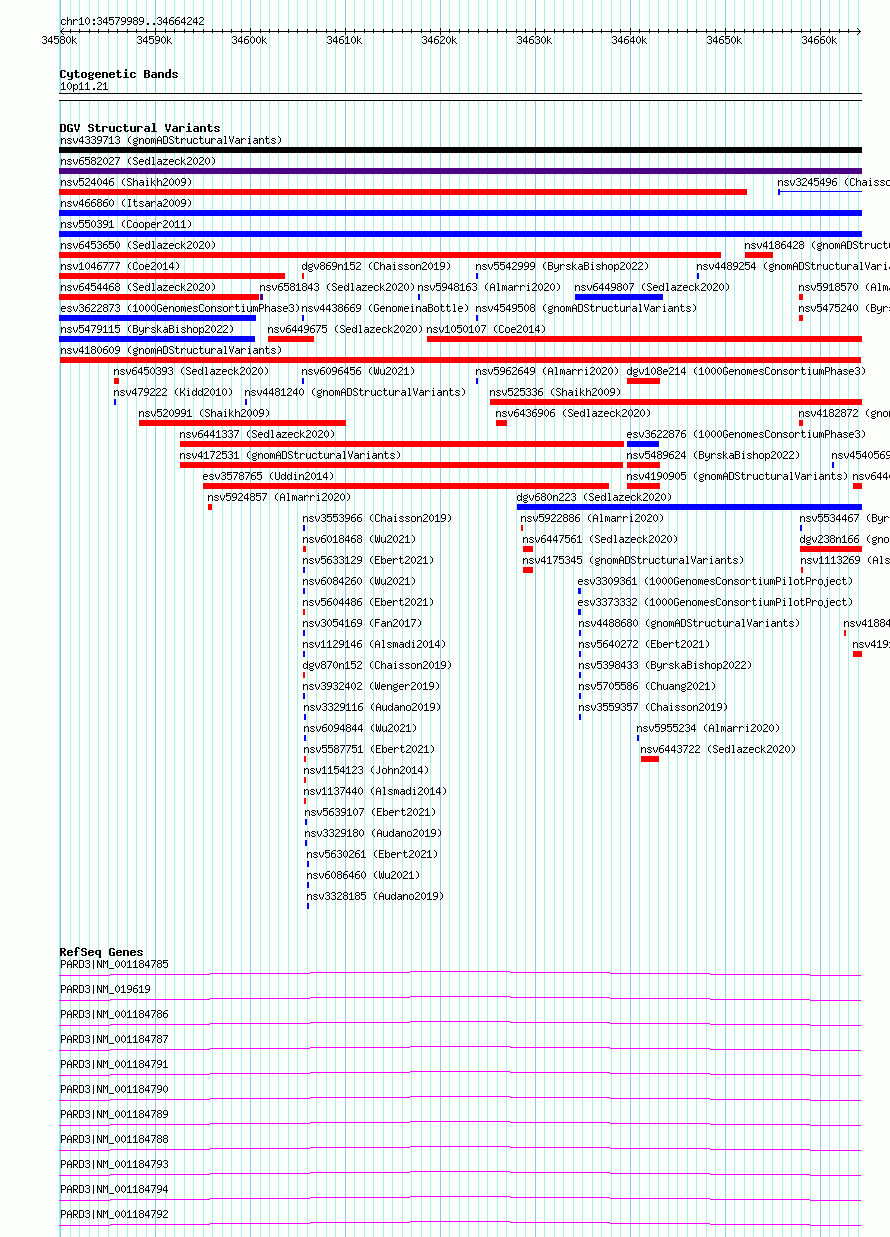Screen dimensions: 890x1237
Task: Click the nsv5489624 ByrskaBishop2022 label
Action: tap(714, 455)
